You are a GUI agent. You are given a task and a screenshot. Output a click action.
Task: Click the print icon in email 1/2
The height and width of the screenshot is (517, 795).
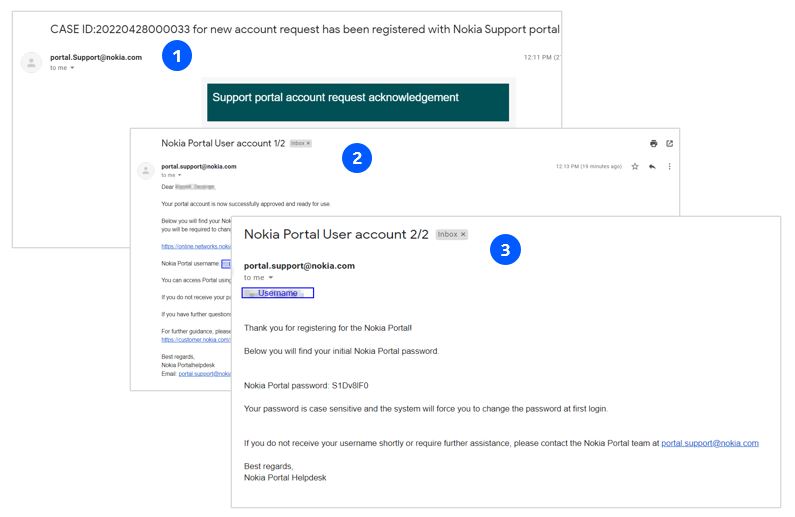[653, 143]
